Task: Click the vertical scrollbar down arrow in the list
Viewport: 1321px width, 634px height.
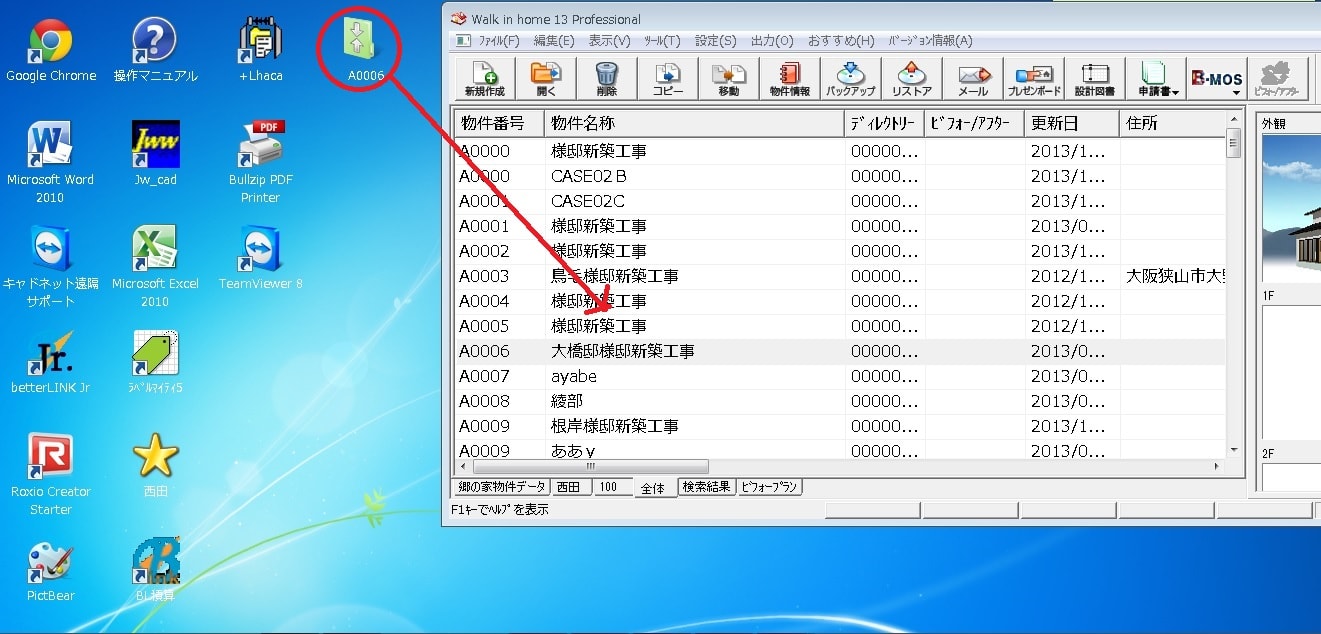Action: click(1234, 451)
